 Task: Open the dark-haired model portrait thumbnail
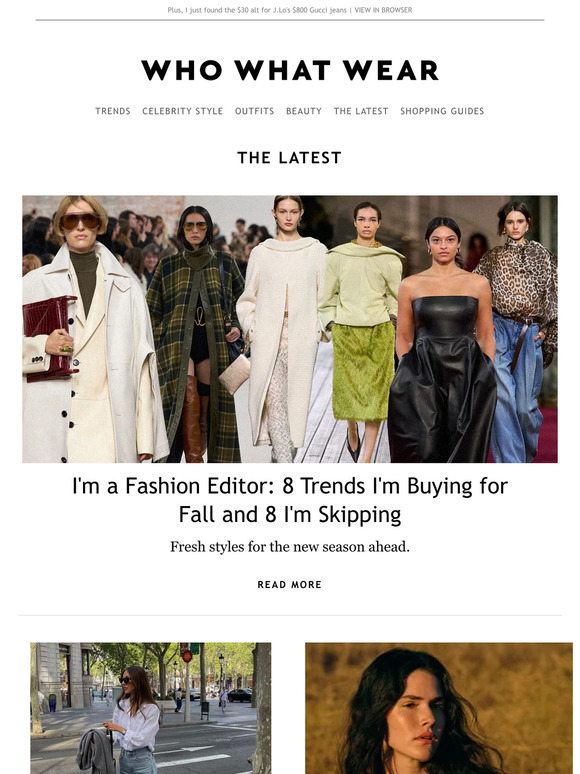439,708
